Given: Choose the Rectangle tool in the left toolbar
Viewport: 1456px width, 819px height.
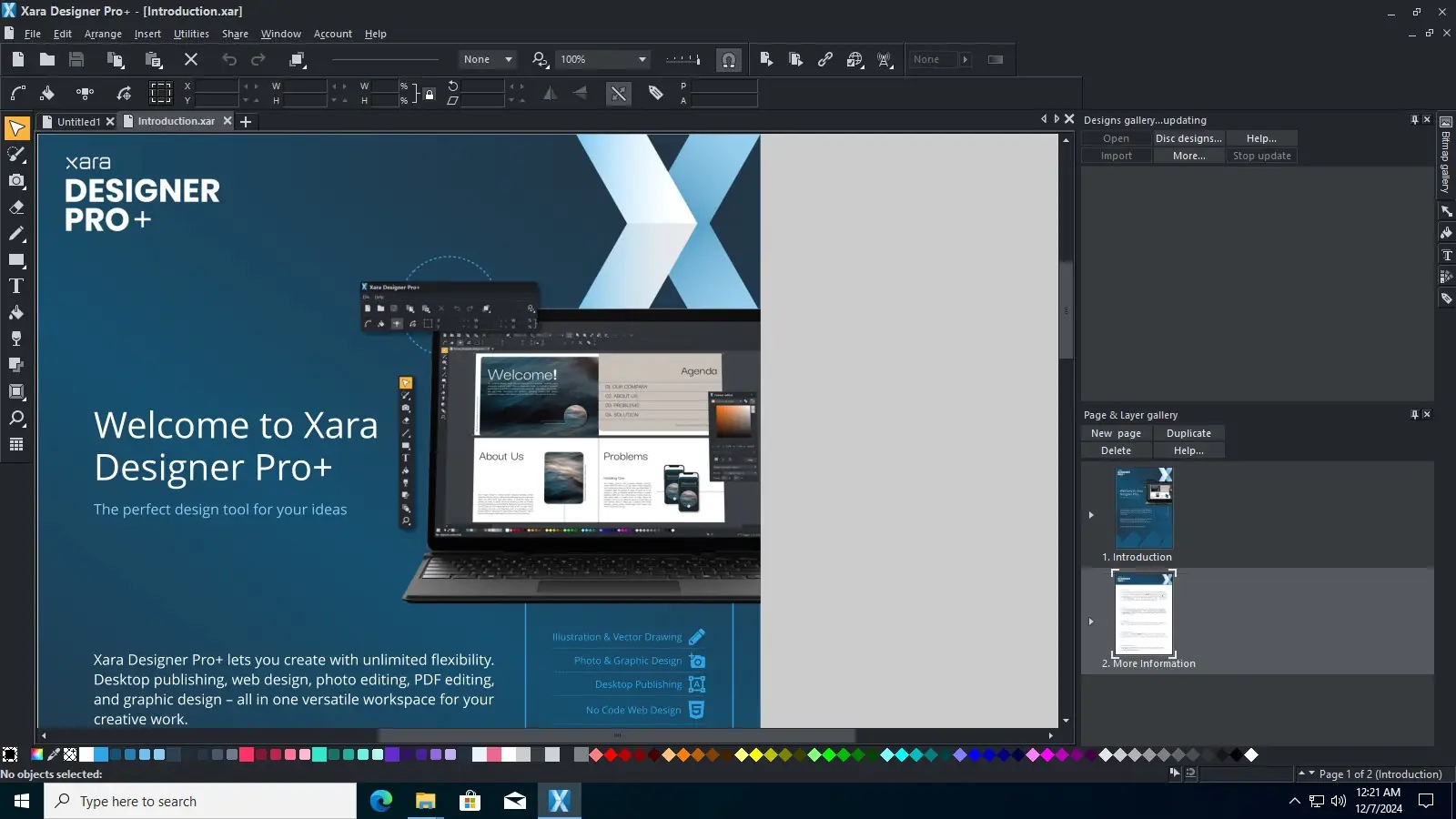Looking at the screenshot, I should [16, 260].
